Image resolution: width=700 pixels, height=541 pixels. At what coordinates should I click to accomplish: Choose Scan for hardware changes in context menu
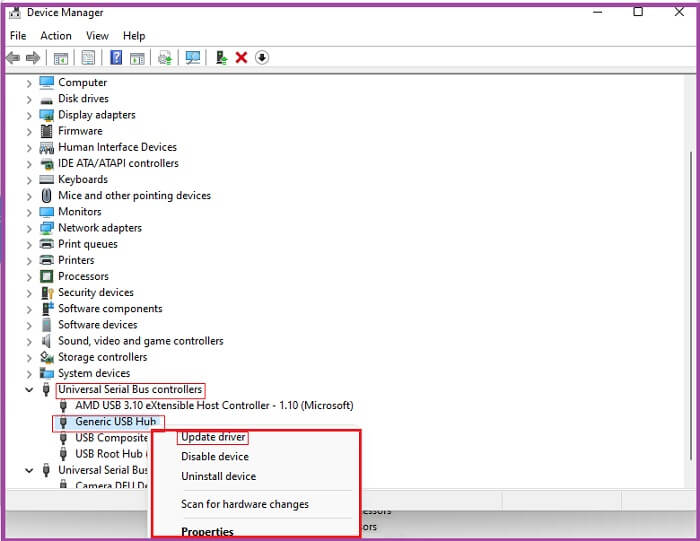coord(245,504)
